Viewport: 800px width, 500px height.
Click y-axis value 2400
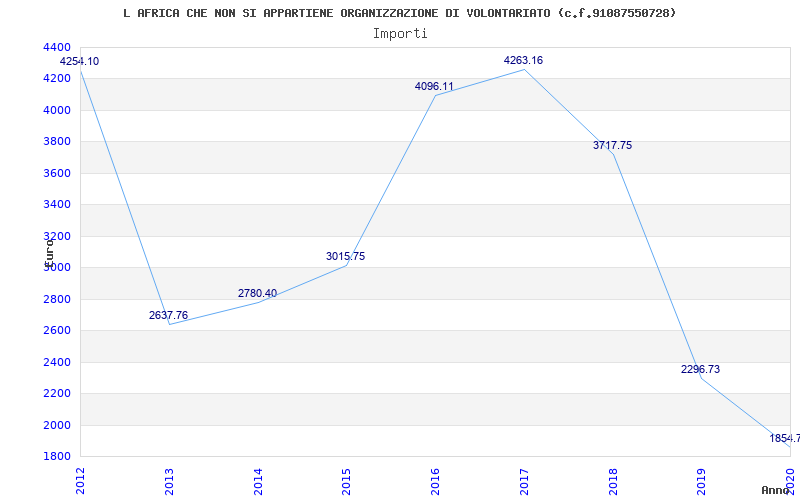(58, 362)
